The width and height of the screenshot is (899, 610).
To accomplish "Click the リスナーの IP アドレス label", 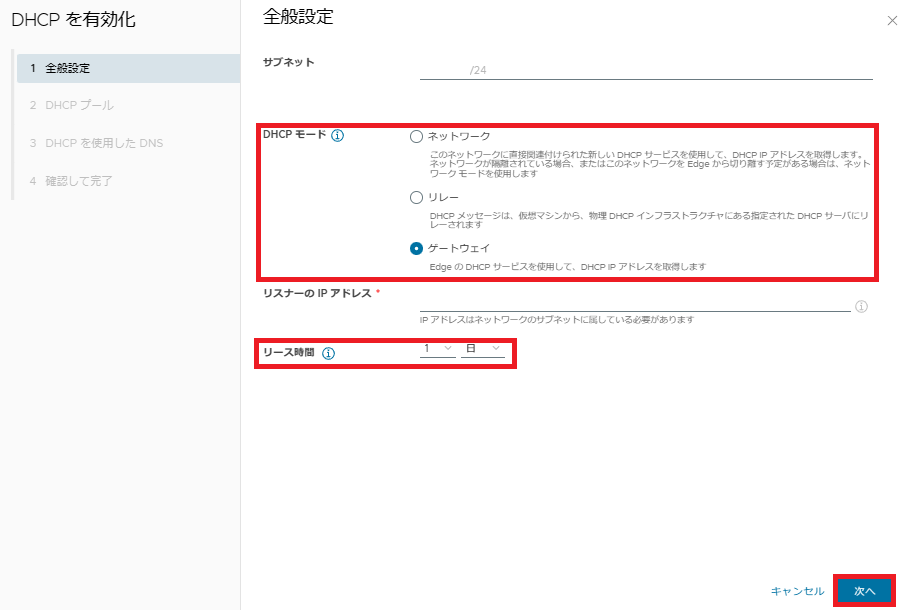I will click(318, 294).
